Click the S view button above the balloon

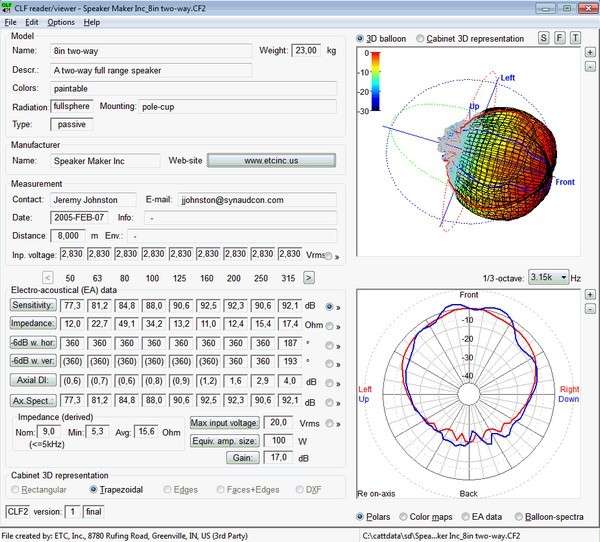coord(545,38)
